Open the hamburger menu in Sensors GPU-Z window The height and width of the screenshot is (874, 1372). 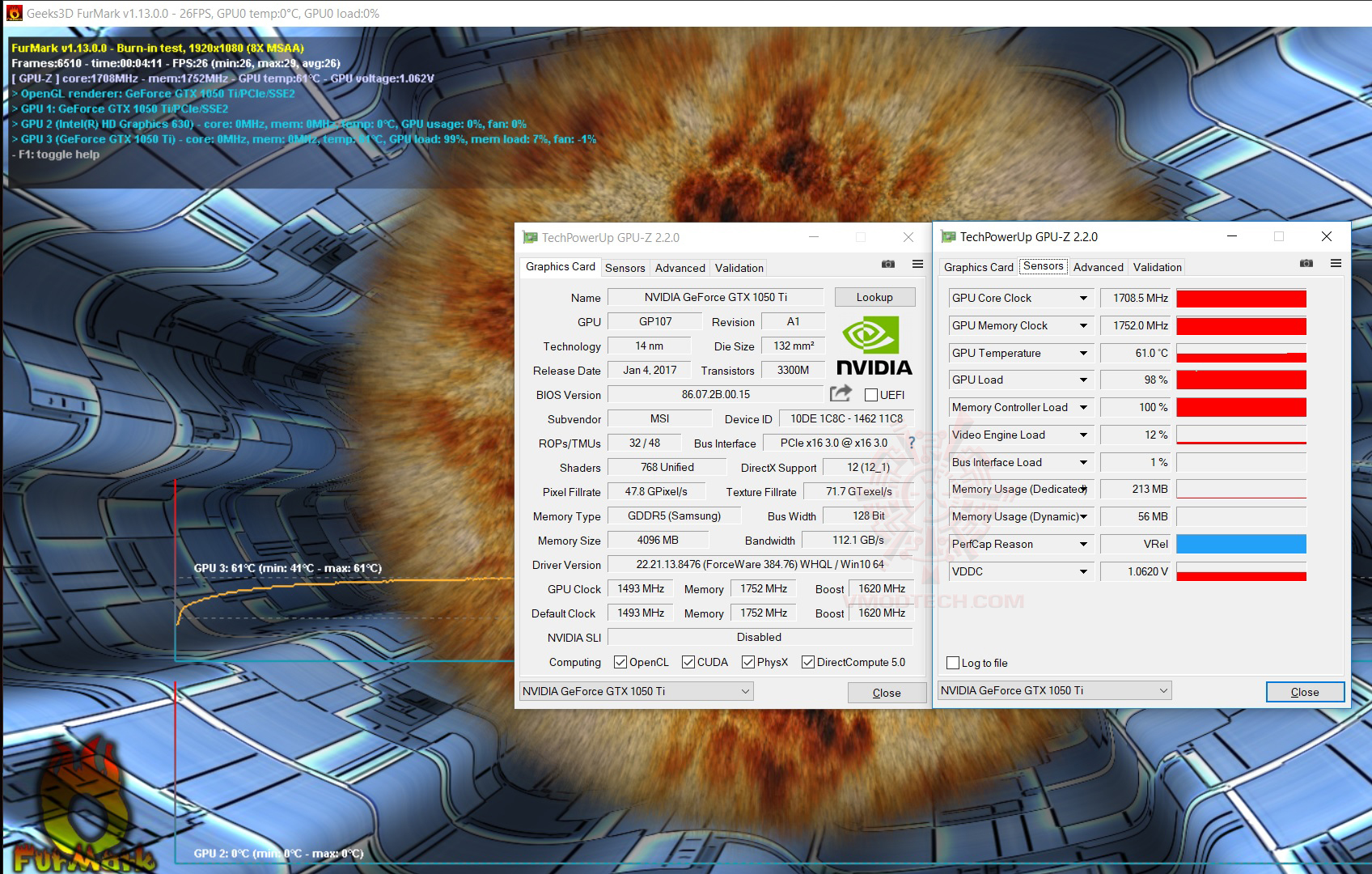1336,263
